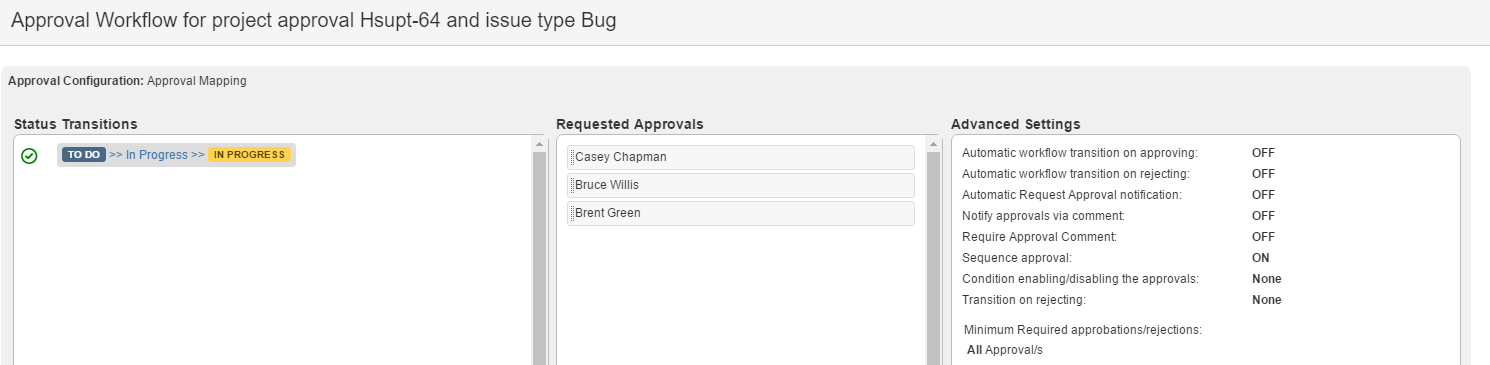
Task: Click the Requested Approvals scrollbar up arrow
Action: 934,145
